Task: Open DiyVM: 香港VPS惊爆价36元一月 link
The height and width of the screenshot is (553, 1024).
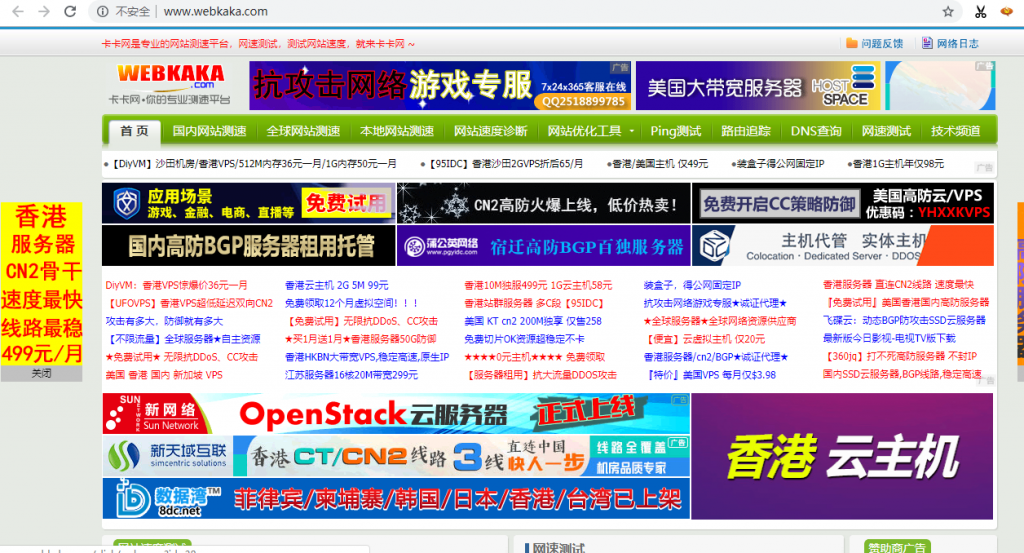Action: pos(176,285)
